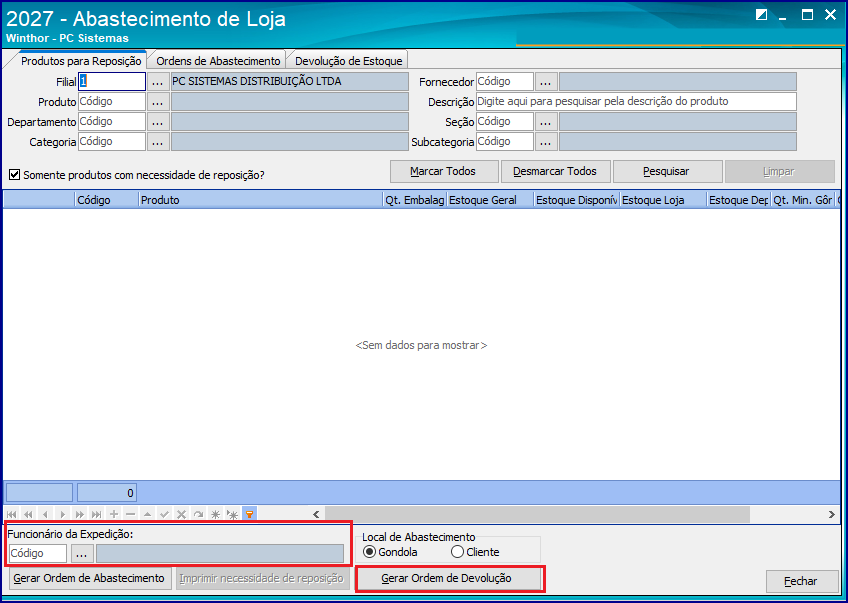This screenshot has width=848, height=603.
Task: Click the Estoque Disponív column header
Action: click(577, 200)
